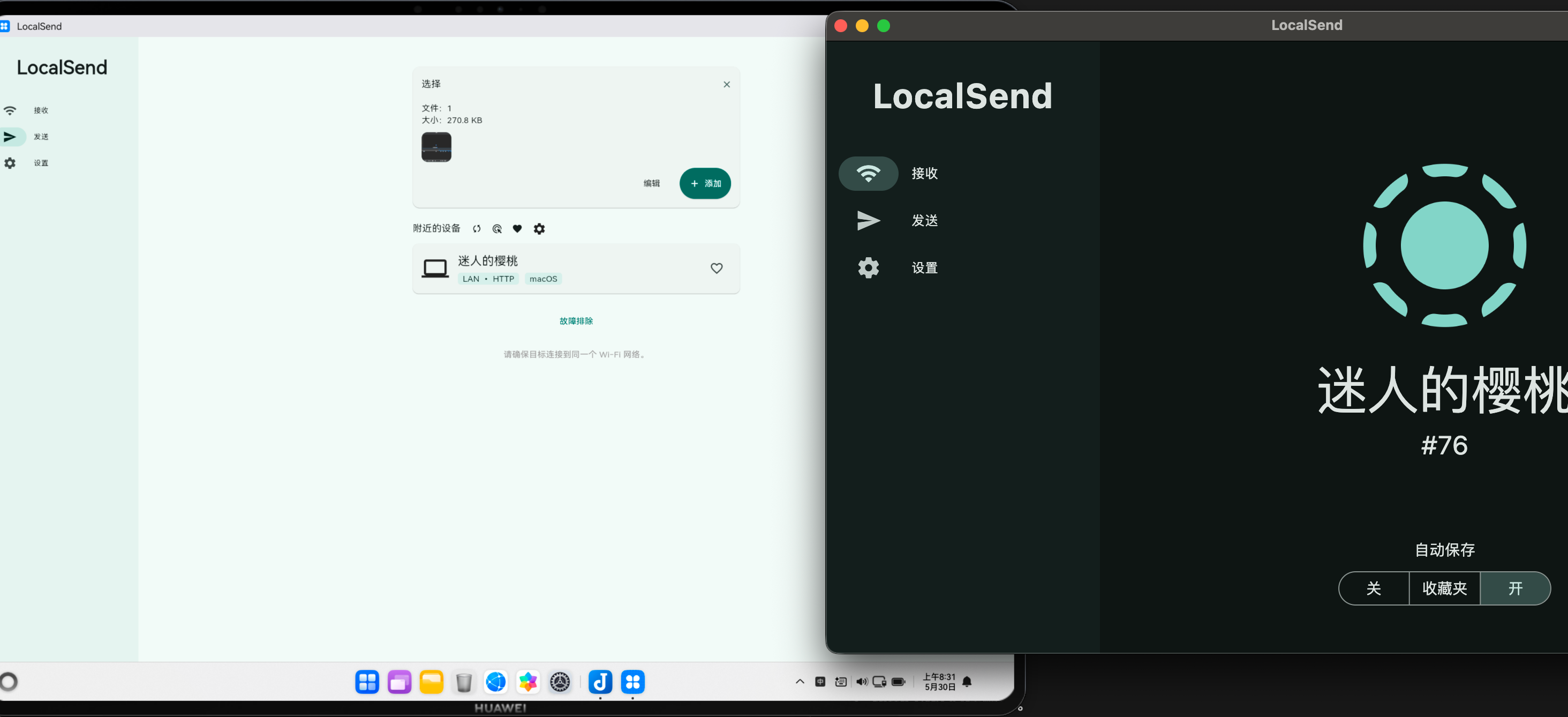Switch input method 中 indicator

(820, 682)
